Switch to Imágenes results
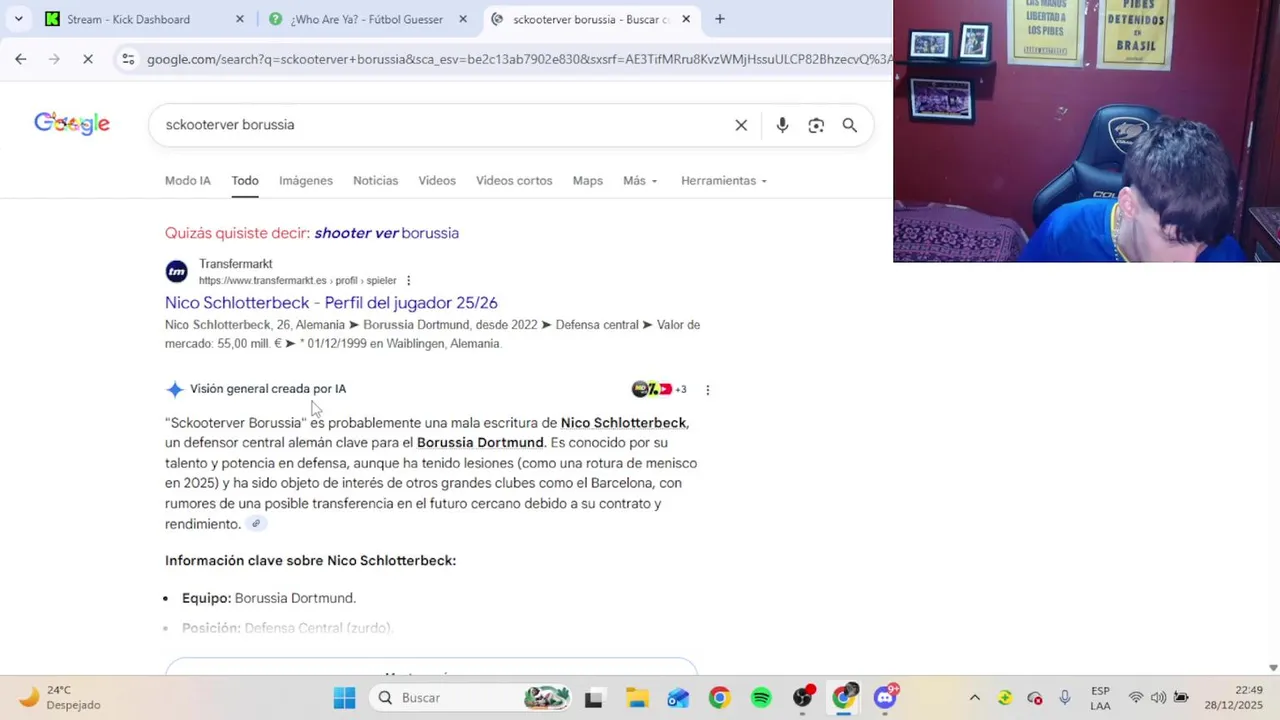Screen dimensions: 1280x720 click(306, 181)
